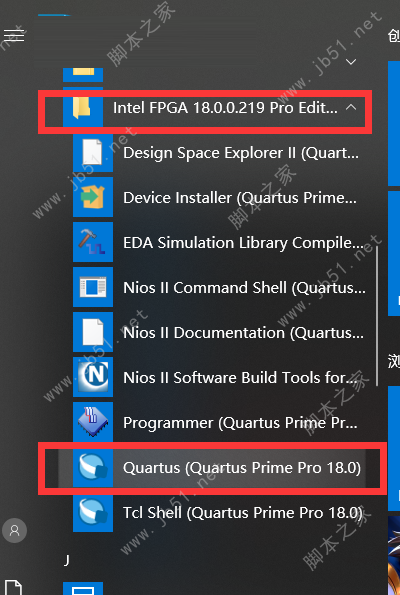Collapse the Intel FPGA 18.0.0.219 Pro Edition folder

click(205, 108)
